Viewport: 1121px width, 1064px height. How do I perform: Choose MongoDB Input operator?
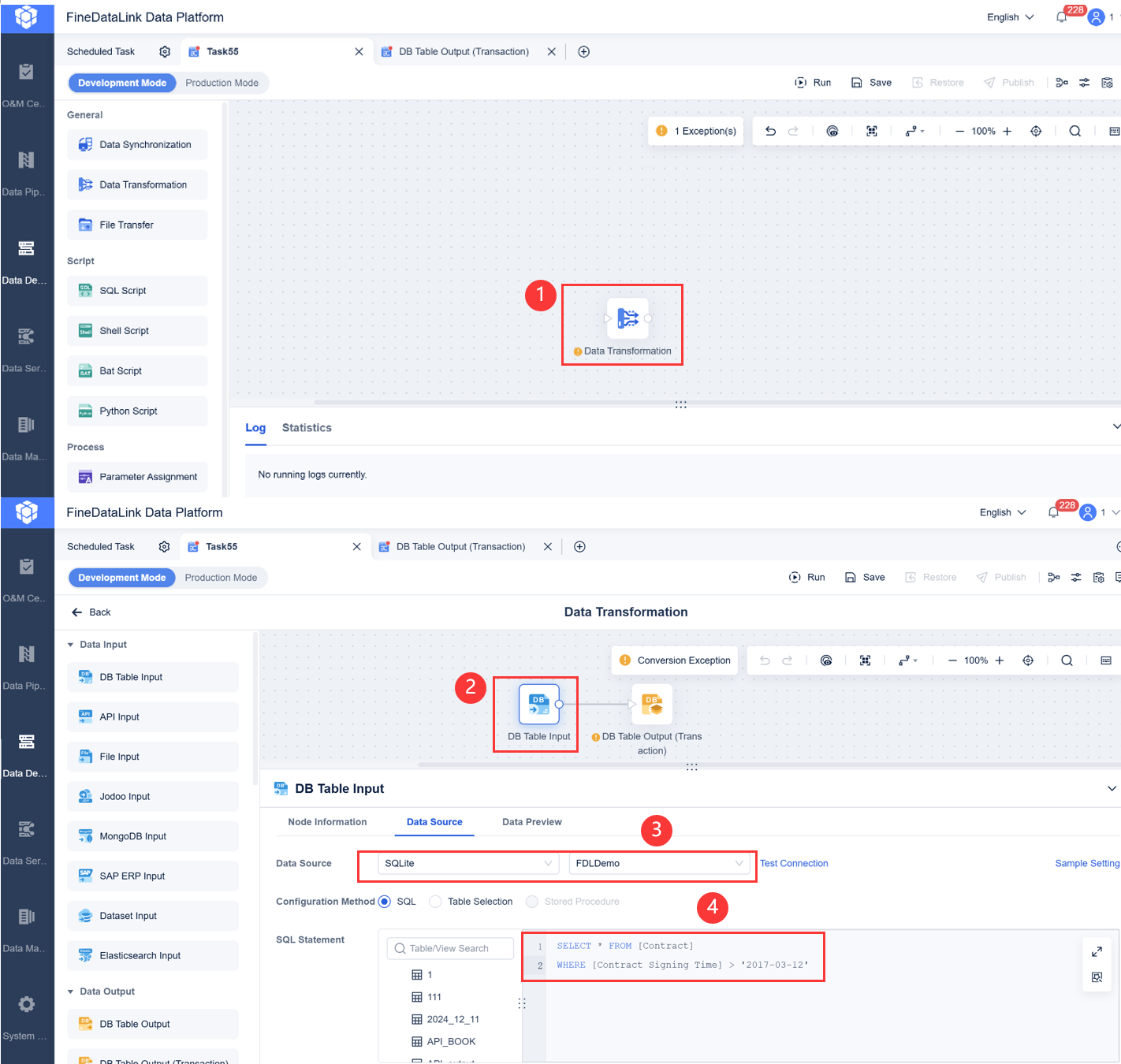click(152, 836)
